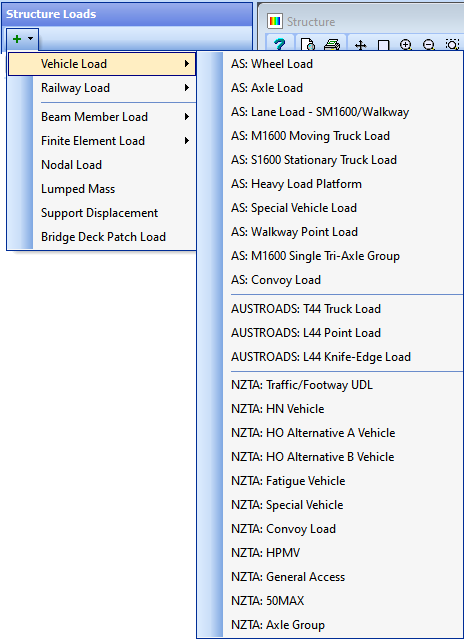Choose Lumped Mass from the menu
Image resolution: width=464 pixels, height=639 pixels.
point(102,189)
